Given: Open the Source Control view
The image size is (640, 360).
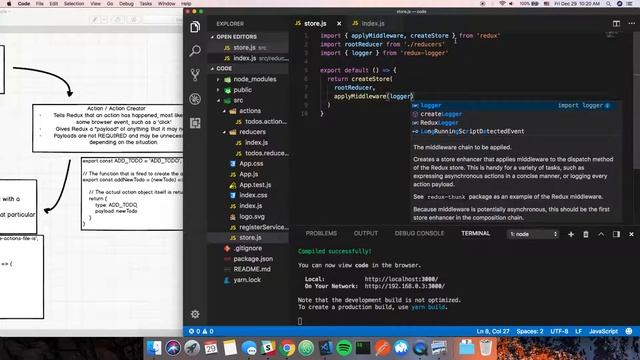Looking at the screenshot, I should coord(195,75).
